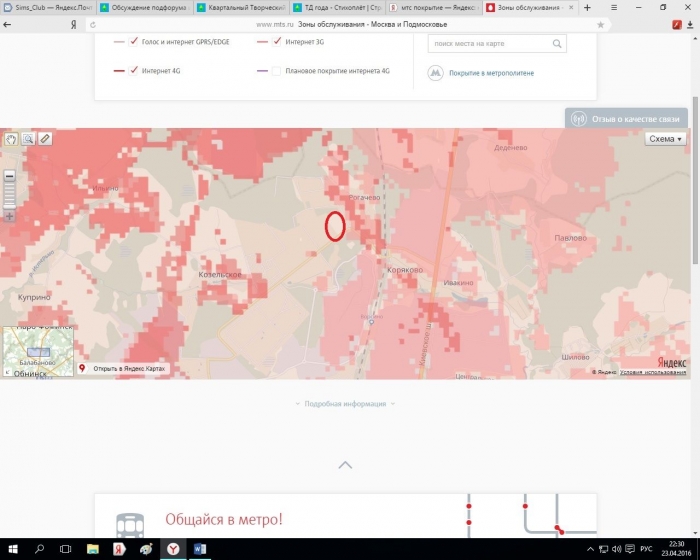Open volume control in system tray
Viewport: 700px width, 560px height.
tap(617, 549)
